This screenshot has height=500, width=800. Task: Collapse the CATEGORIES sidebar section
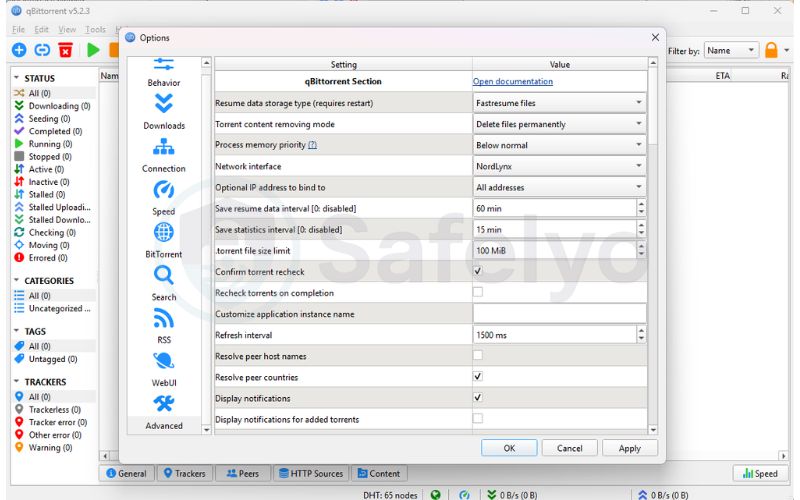point(16,281)
